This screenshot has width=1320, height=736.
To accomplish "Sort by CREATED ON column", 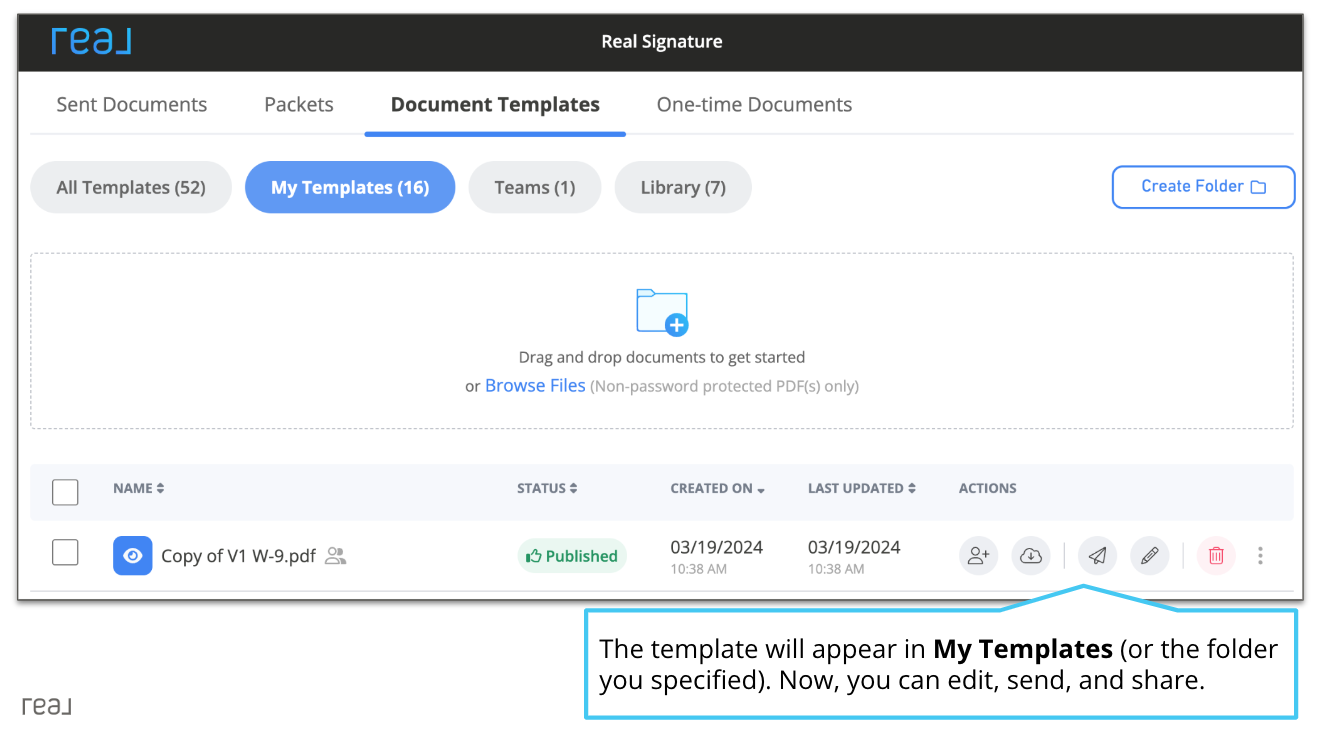I will click(718, 488).
